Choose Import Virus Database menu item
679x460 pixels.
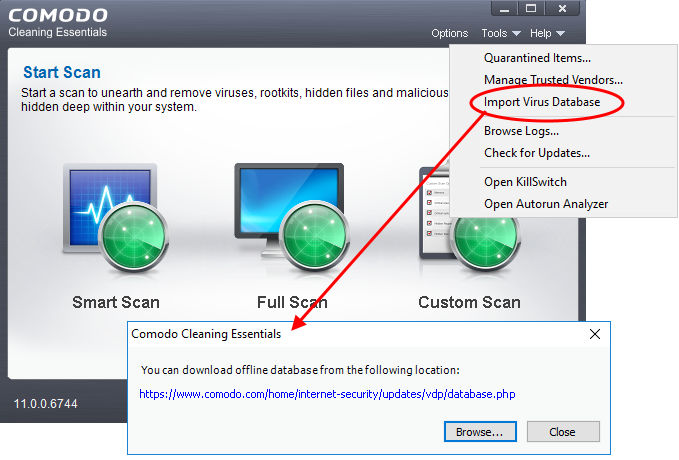(541, 102)
